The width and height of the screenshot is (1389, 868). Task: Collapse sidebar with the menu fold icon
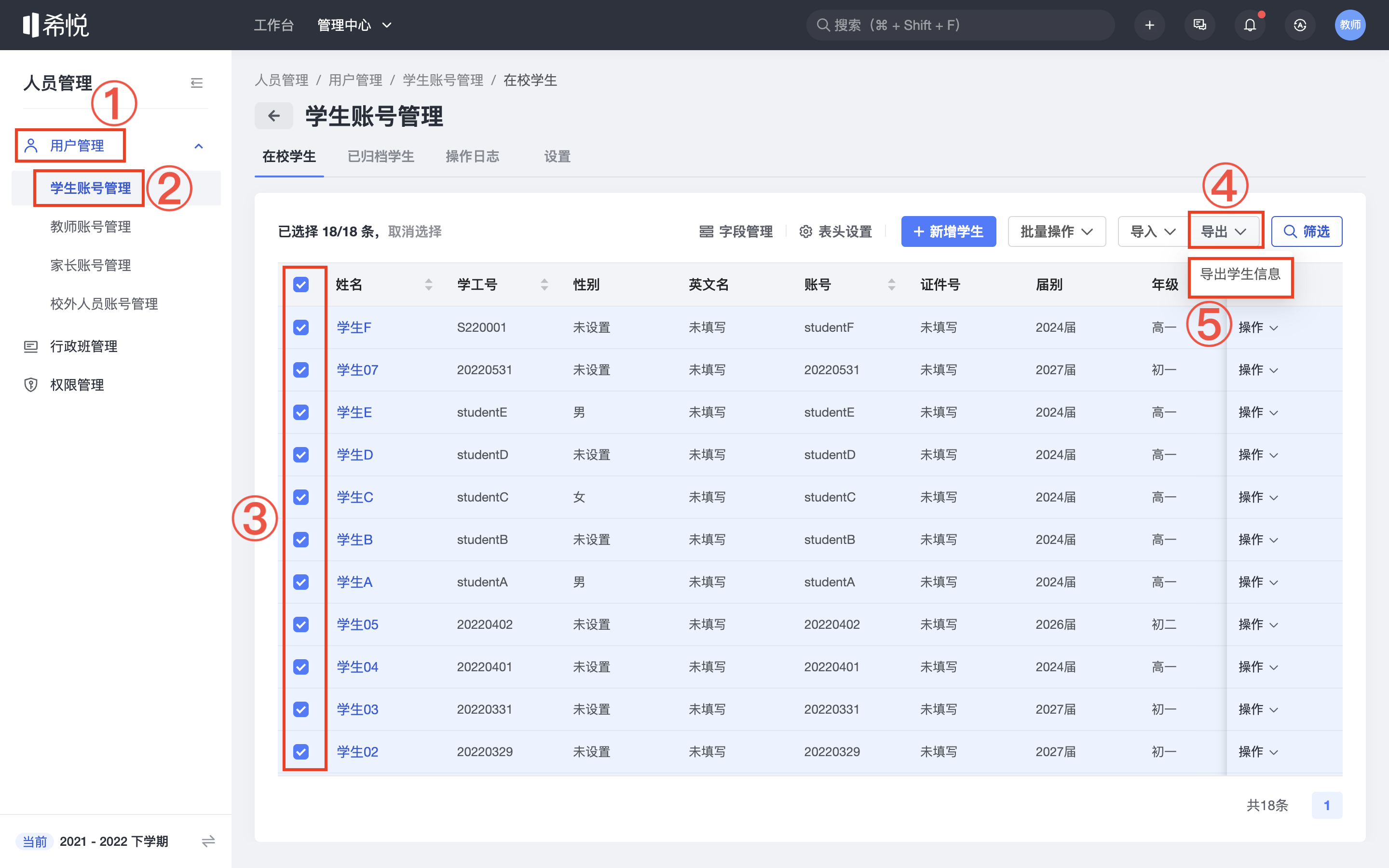coord(196,82)
